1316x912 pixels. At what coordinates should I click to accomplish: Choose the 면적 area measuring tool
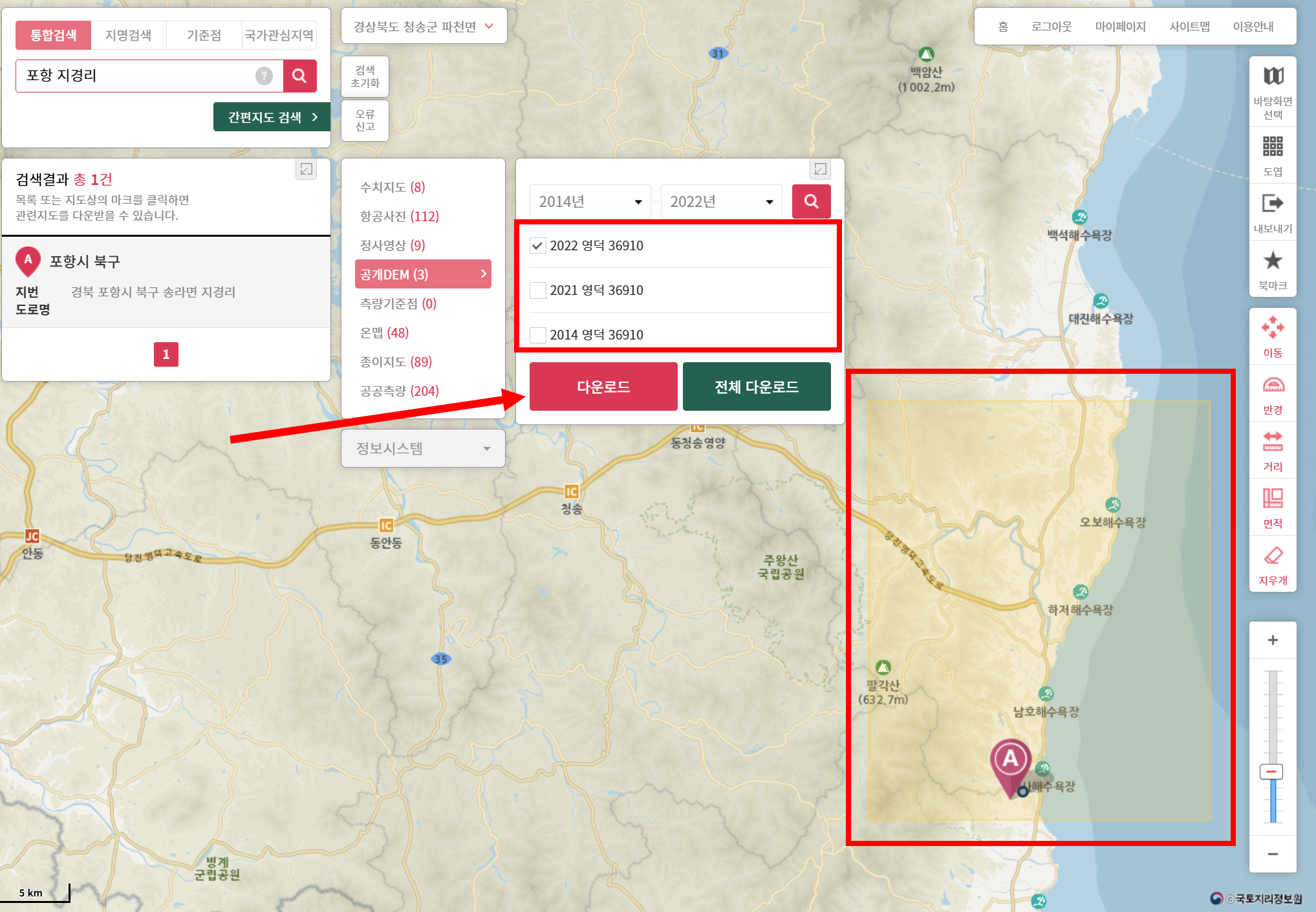pyautogui.click(x=1273, y=499)
